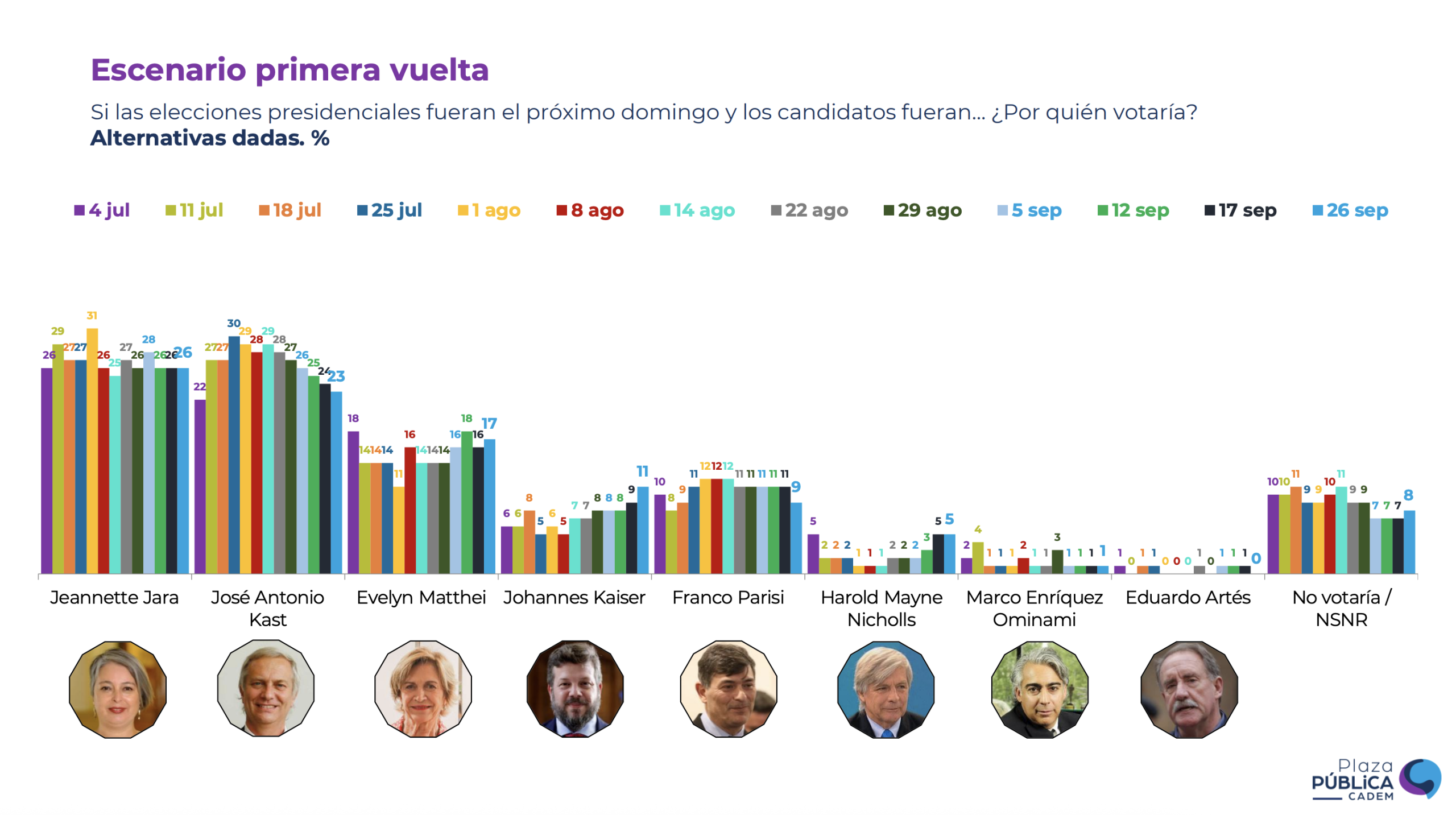
Task: Click the 22 ago legend entry
Action: coord(809,210)
